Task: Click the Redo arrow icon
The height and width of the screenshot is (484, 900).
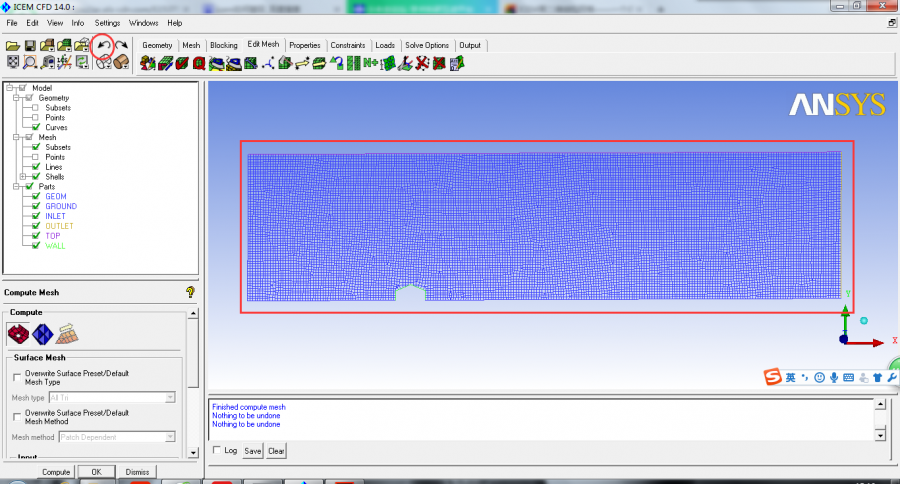Action: pos(121,45)
